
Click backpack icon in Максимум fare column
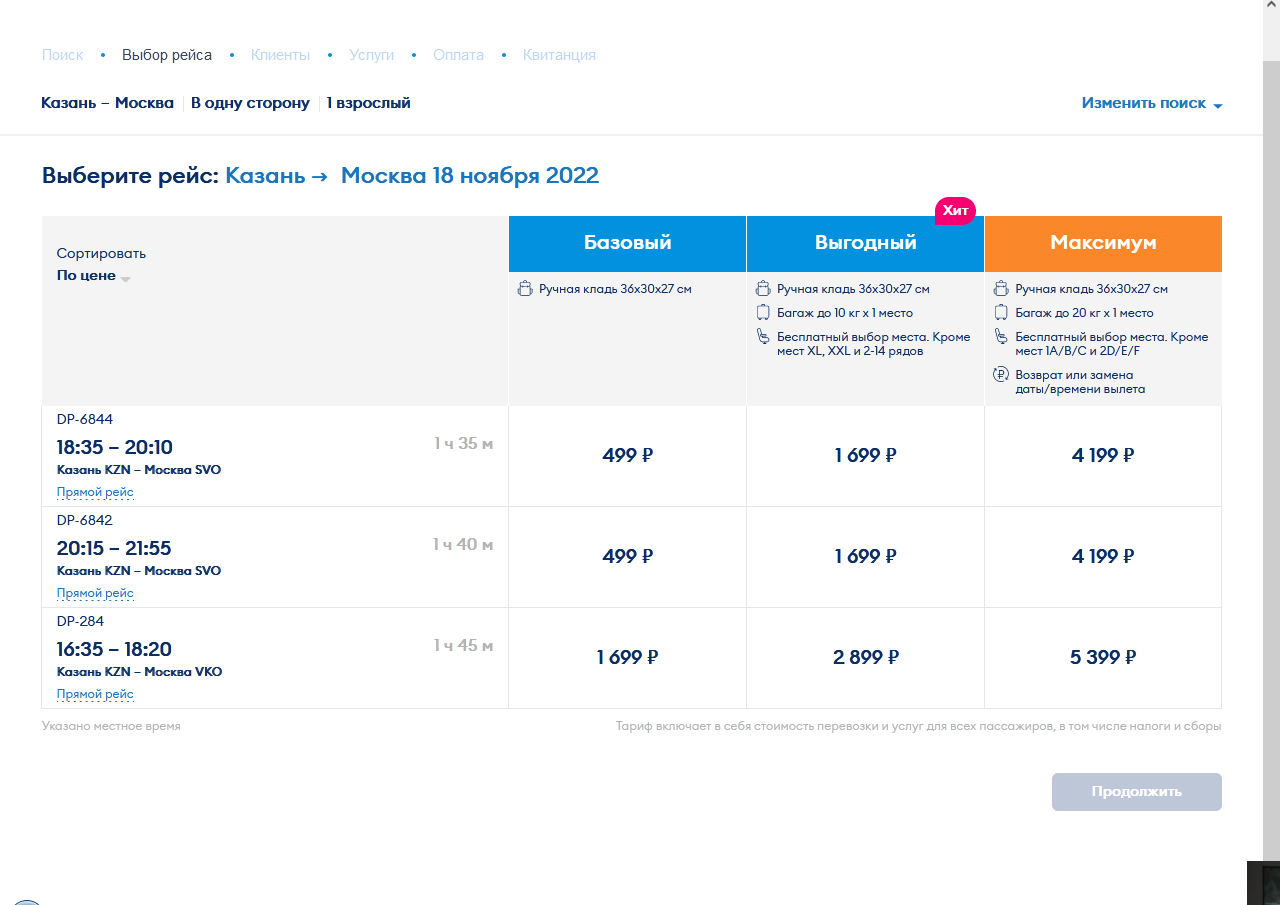tap(1000, 289)
